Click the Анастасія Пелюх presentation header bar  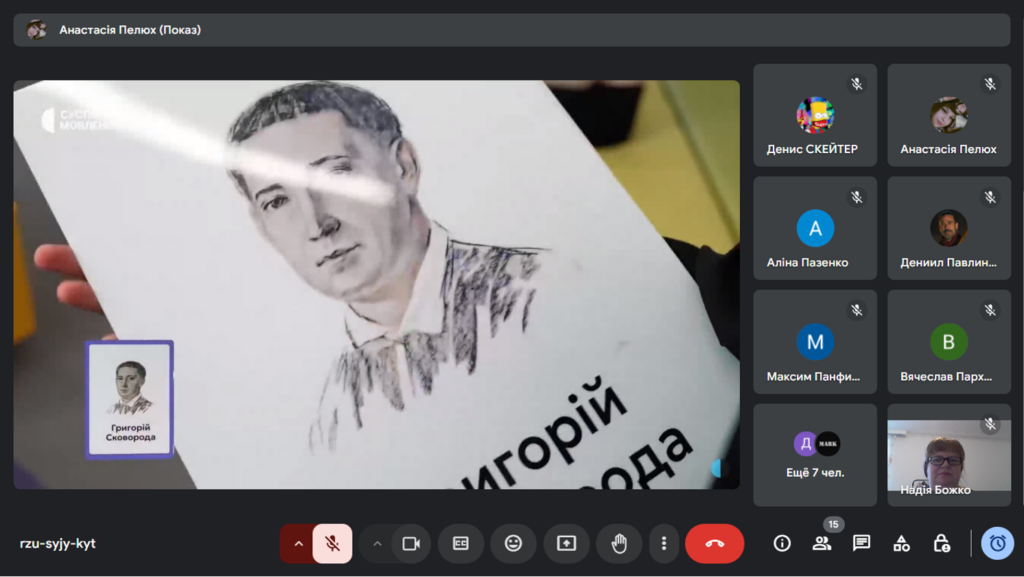[x=512, y=30]
